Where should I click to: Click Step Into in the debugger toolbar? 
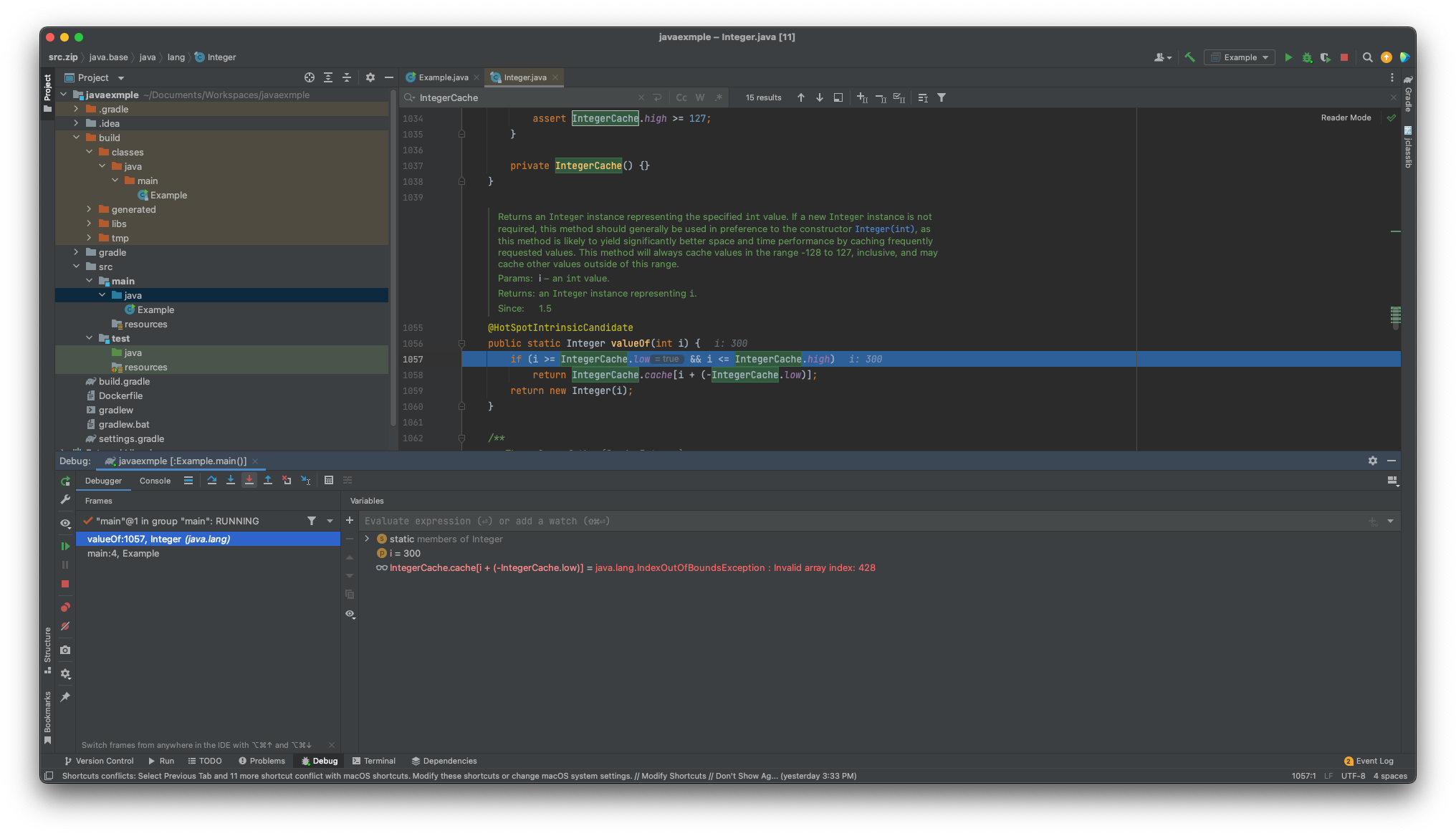pos(231,480)
